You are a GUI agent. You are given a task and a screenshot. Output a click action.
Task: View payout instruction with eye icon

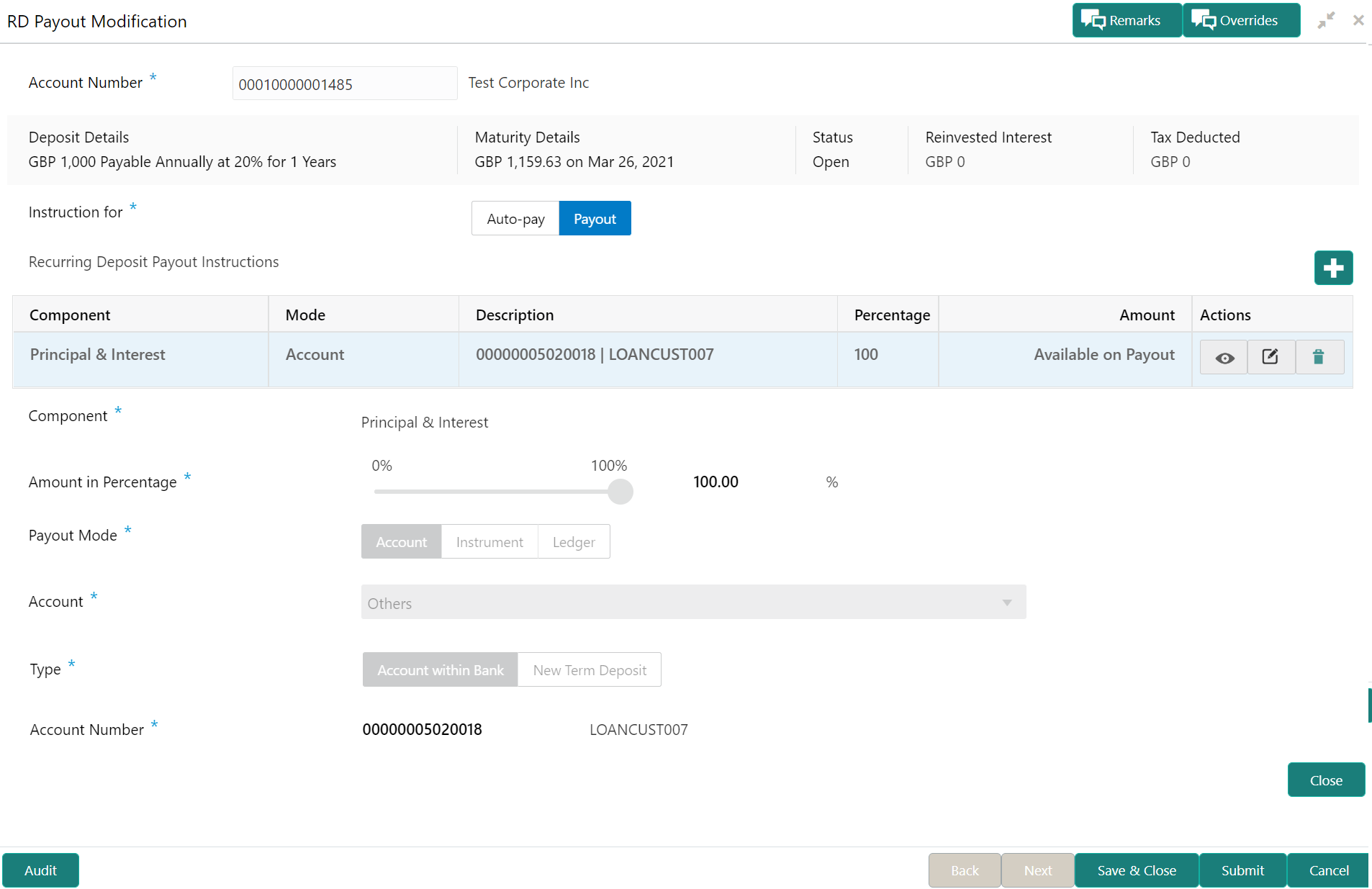click(1224, 357)
